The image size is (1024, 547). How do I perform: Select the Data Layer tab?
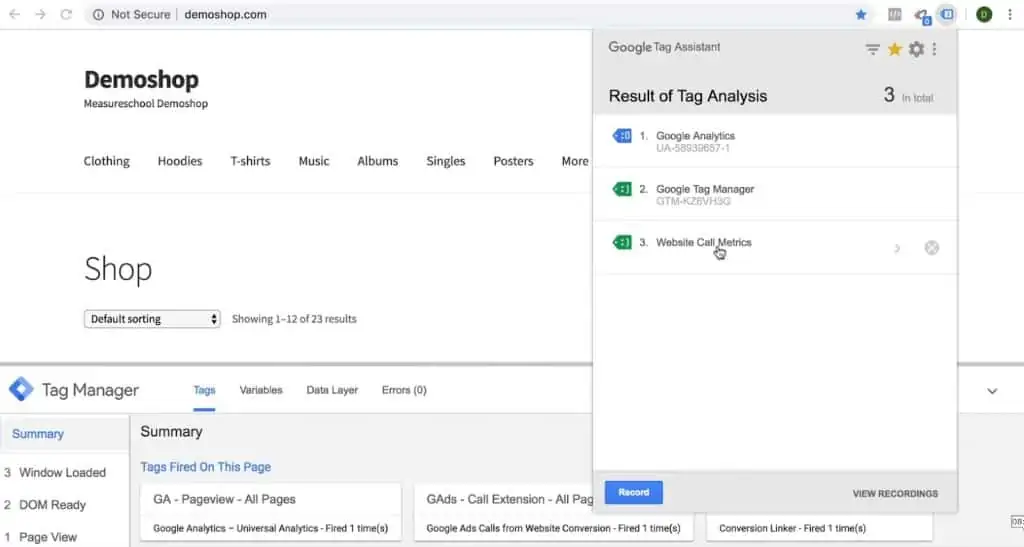point(332,390)
